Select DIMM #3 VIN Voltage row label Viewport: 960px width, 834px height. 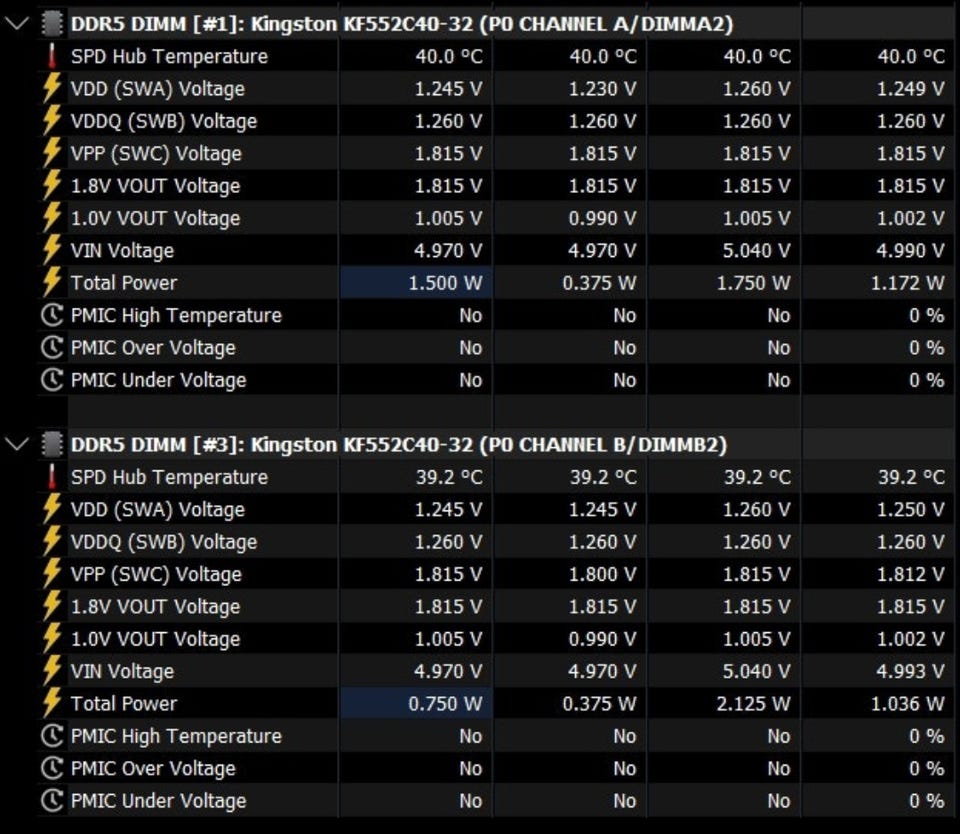click(x=122, y=672)
